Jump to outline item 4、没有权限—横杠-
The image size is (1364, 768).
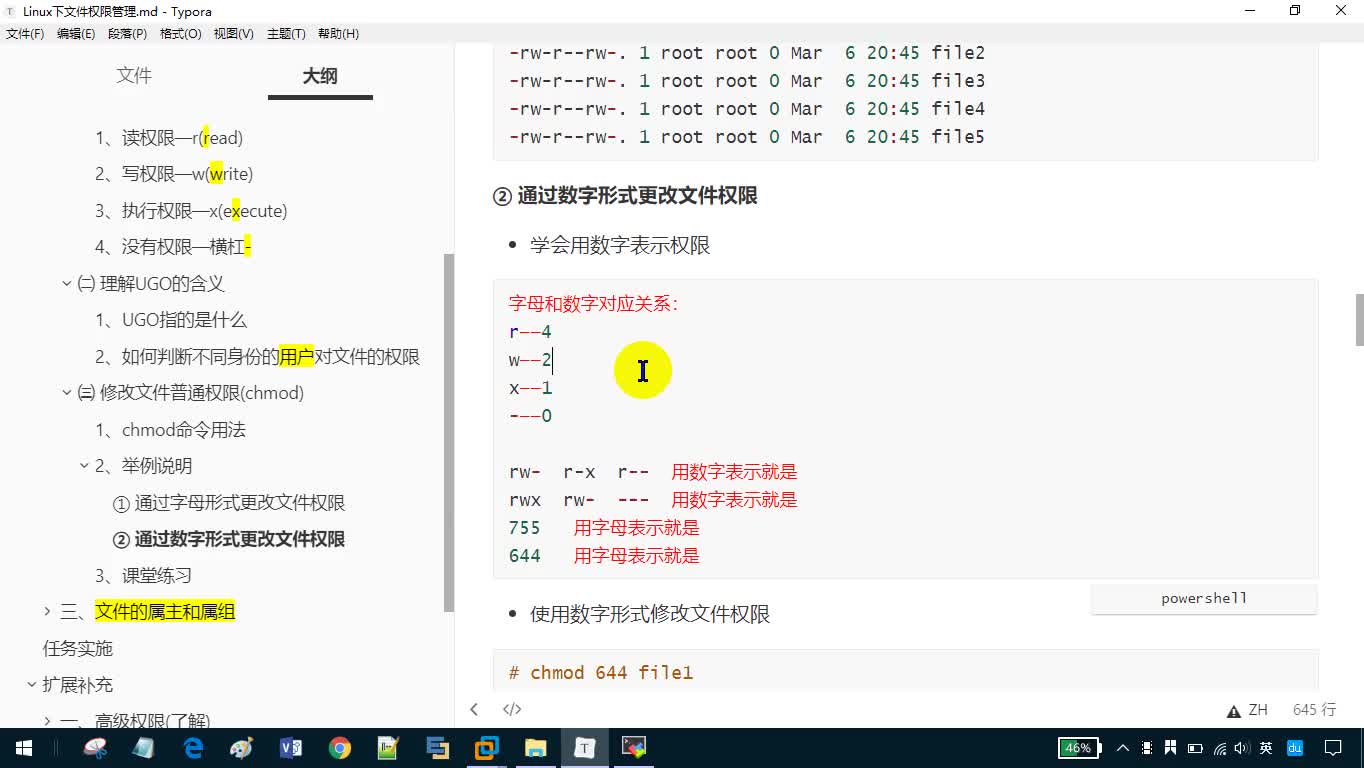click(173, 247)
